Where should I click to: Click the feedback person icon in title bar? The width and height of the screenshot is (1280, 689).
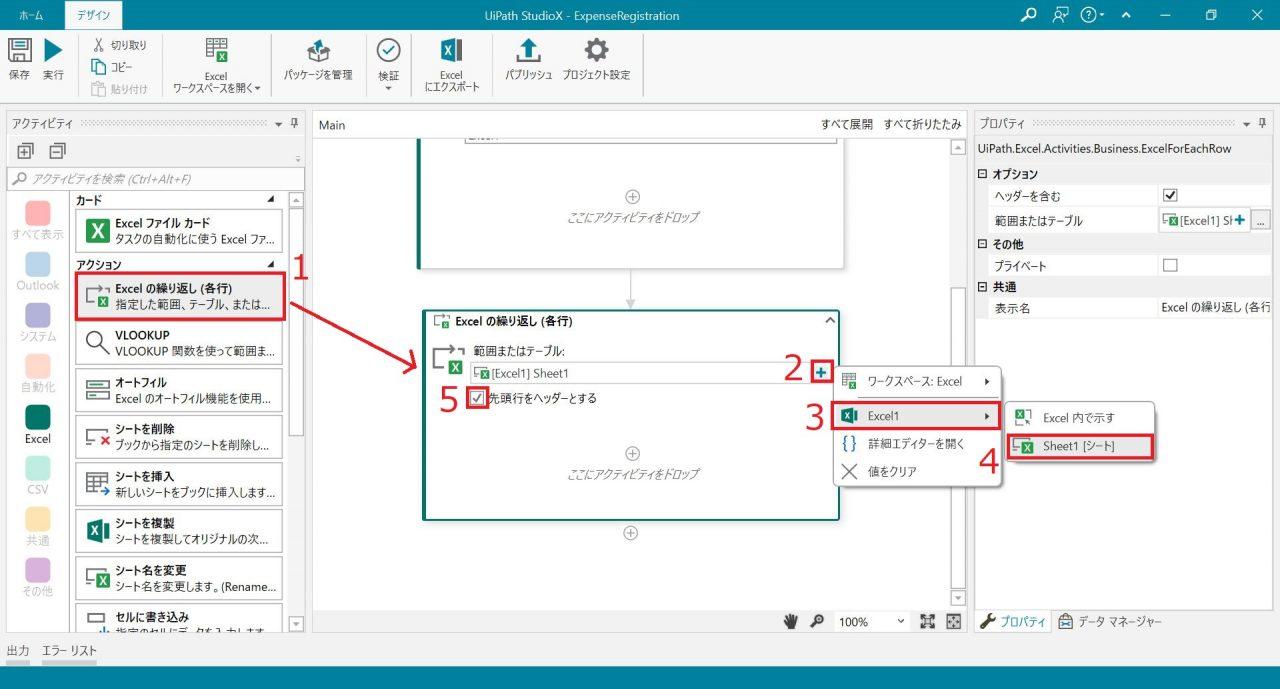pos(1060,15)
